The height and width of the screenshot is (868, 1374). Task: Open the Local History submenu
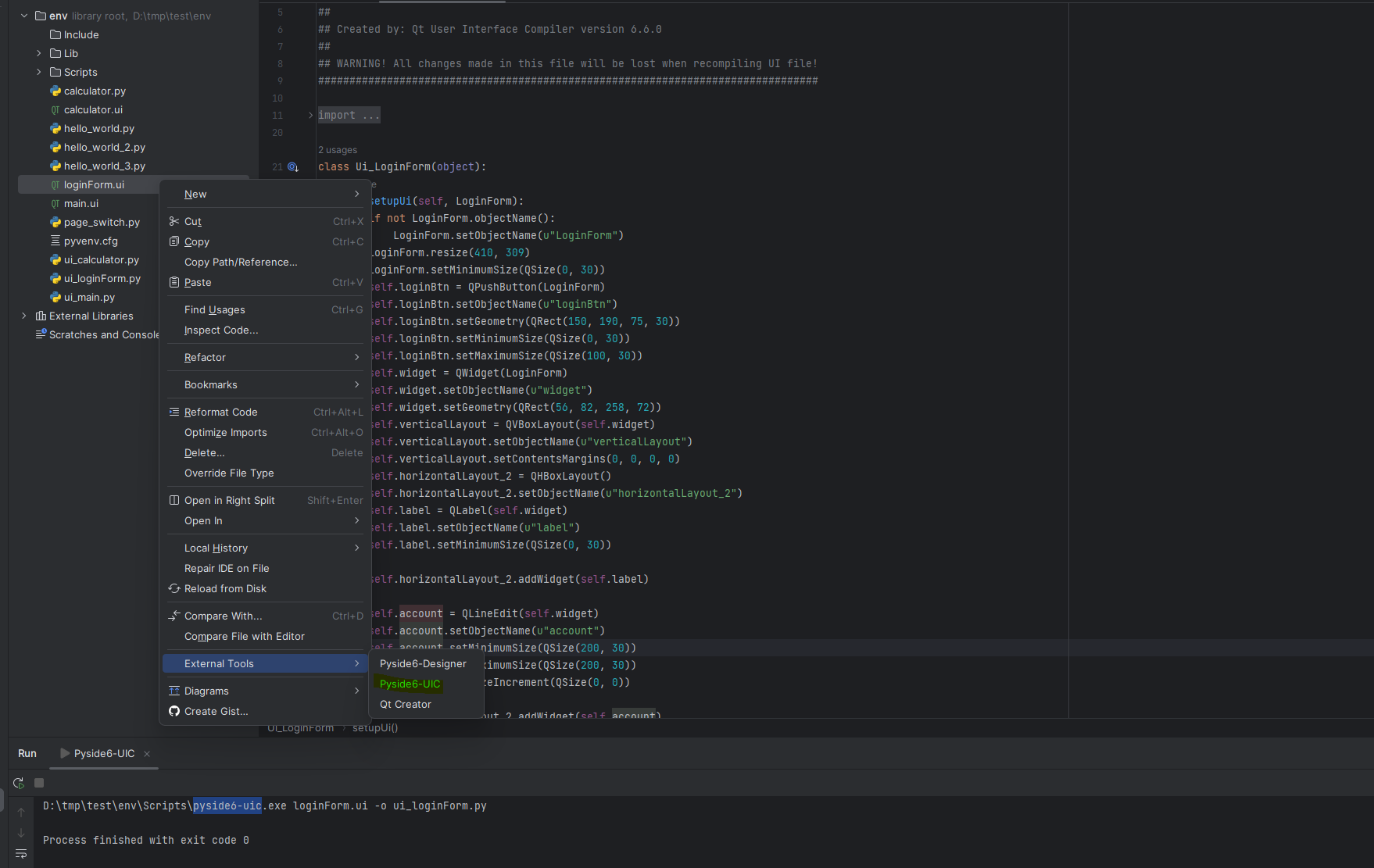pyautogui.click(x=266, y=548)
